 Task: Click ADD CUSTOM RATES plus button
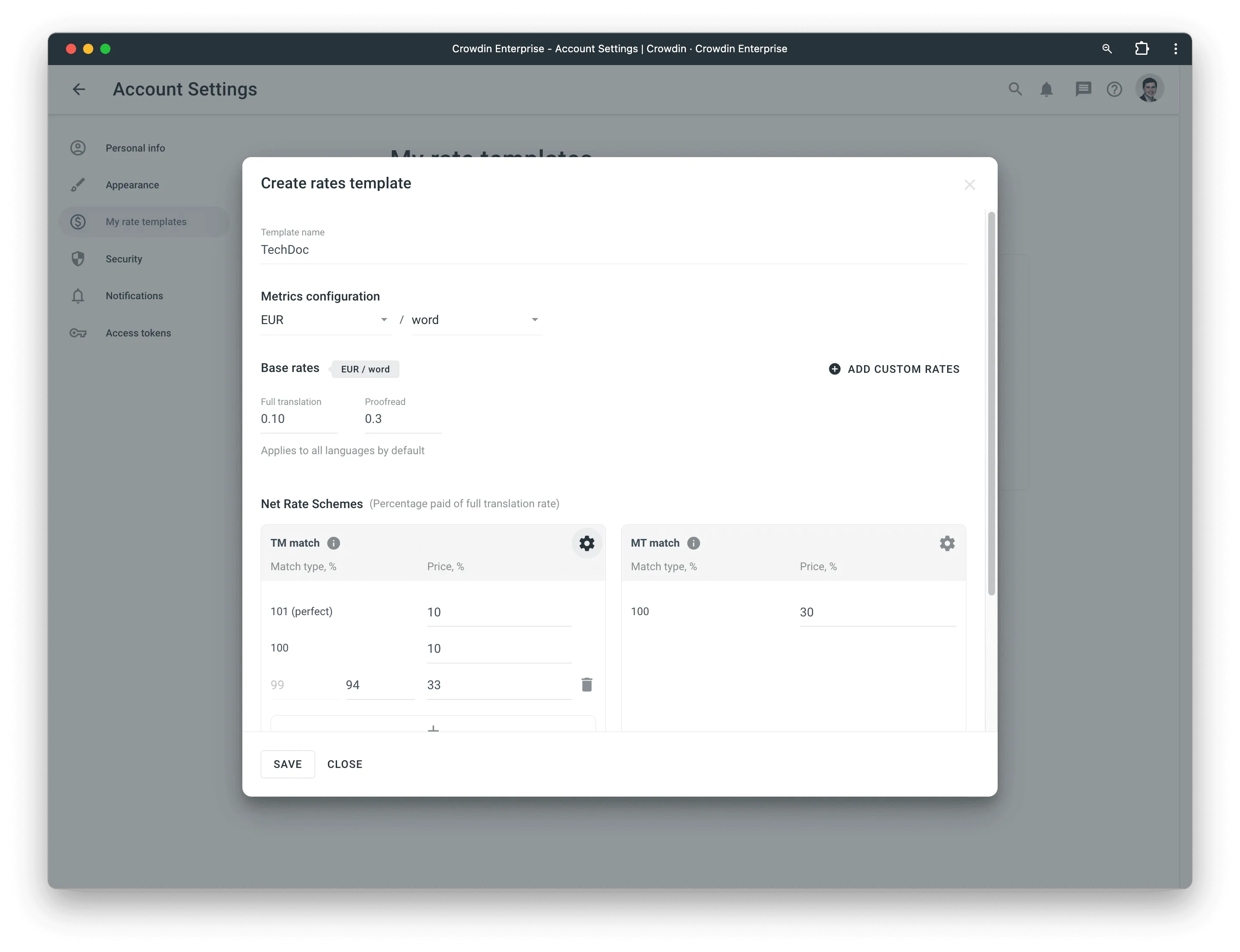(x=833, y=369)
